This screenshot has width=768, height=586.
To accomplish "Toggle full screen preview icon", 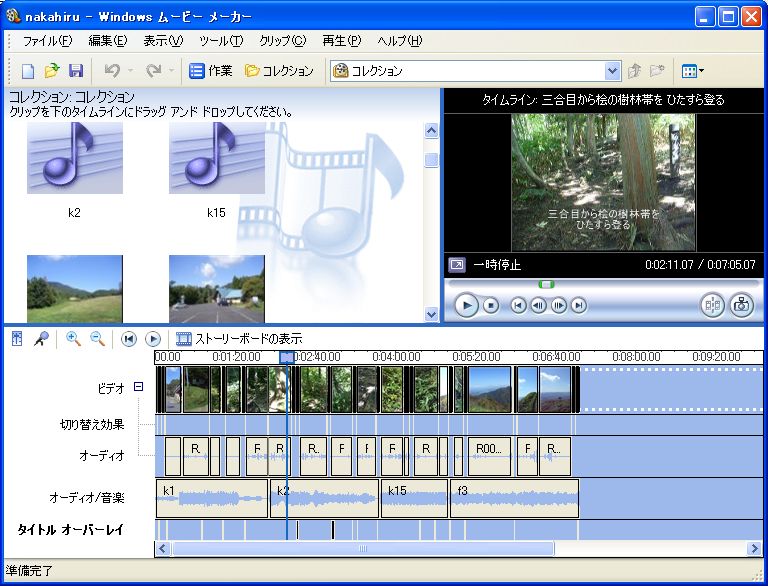I will tap(456, 265).
